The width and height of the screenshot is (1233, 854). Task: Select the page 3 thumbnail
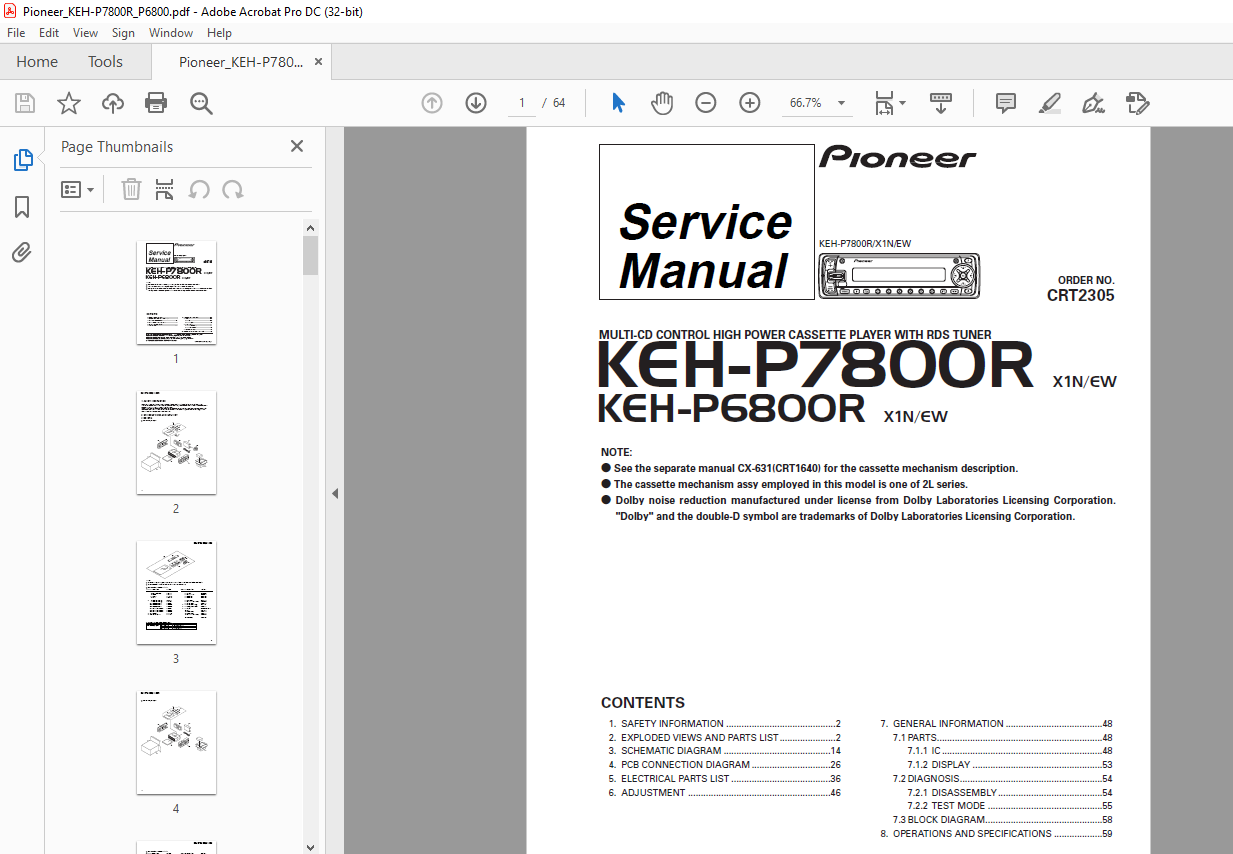176,592
